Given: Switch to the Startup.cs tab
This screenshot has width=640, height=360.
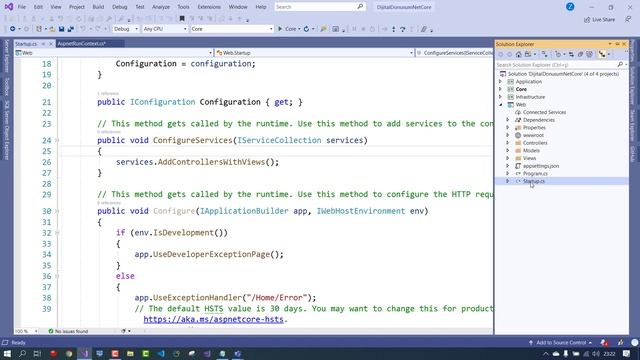Looking at the screenshot, I should tap(26, 44).
